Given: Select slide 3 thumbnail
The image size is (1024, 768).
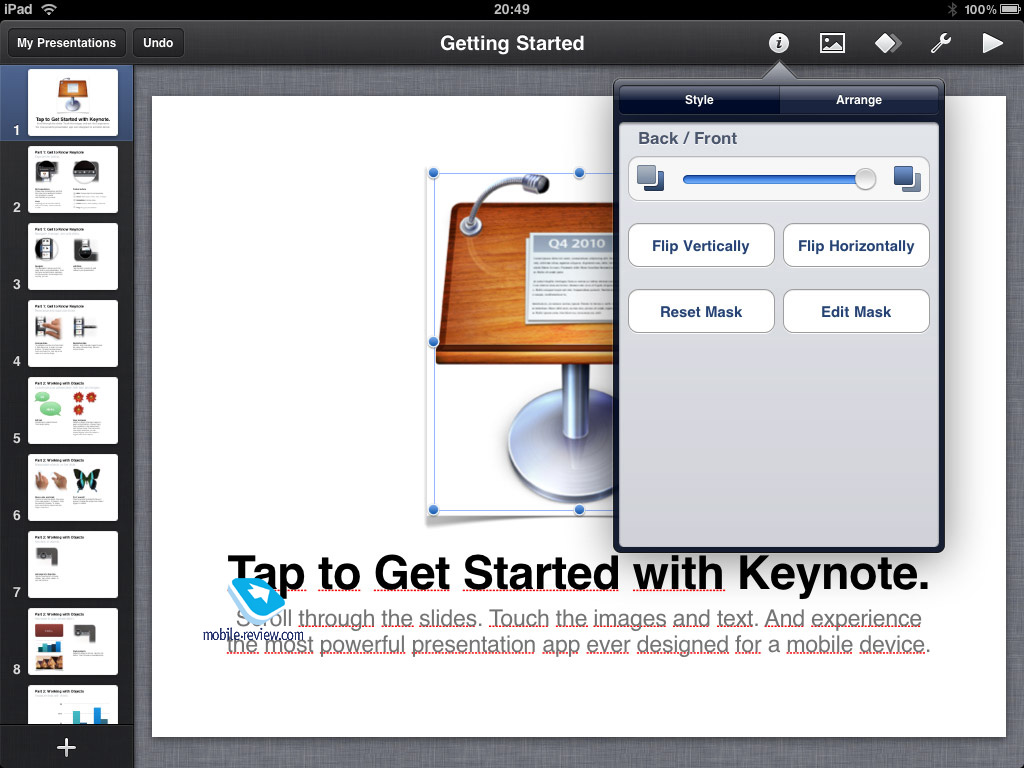Looking at the screenshot, I should pos(72,257).
